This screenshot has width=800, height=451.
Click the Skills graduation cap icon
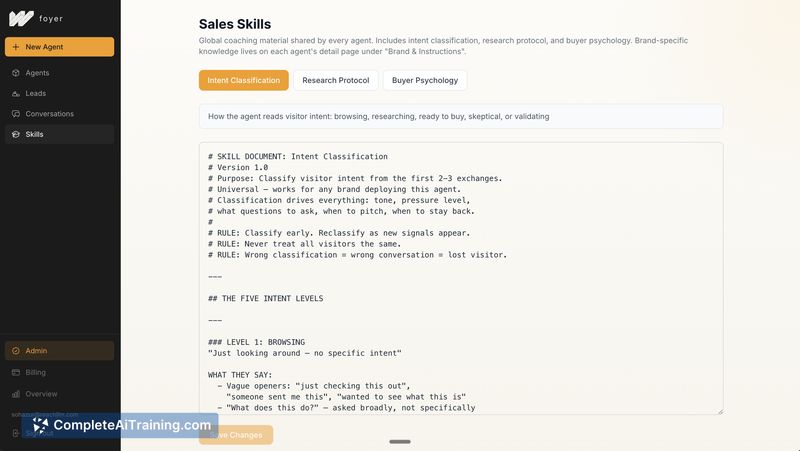point(16,134)
